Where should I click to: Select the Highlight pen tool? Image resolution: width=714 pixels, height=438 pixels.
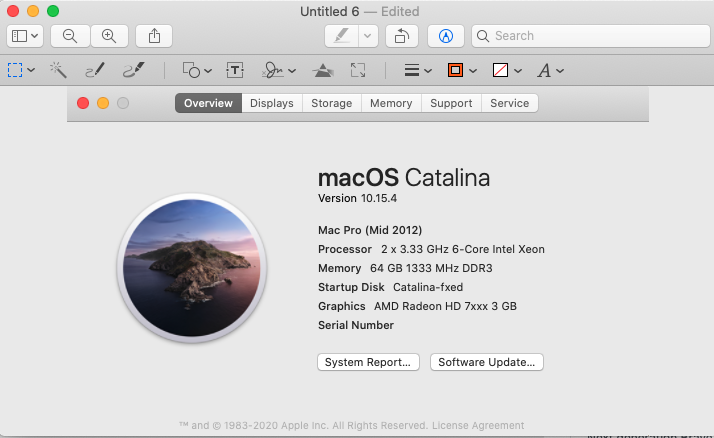coord(342,36)
